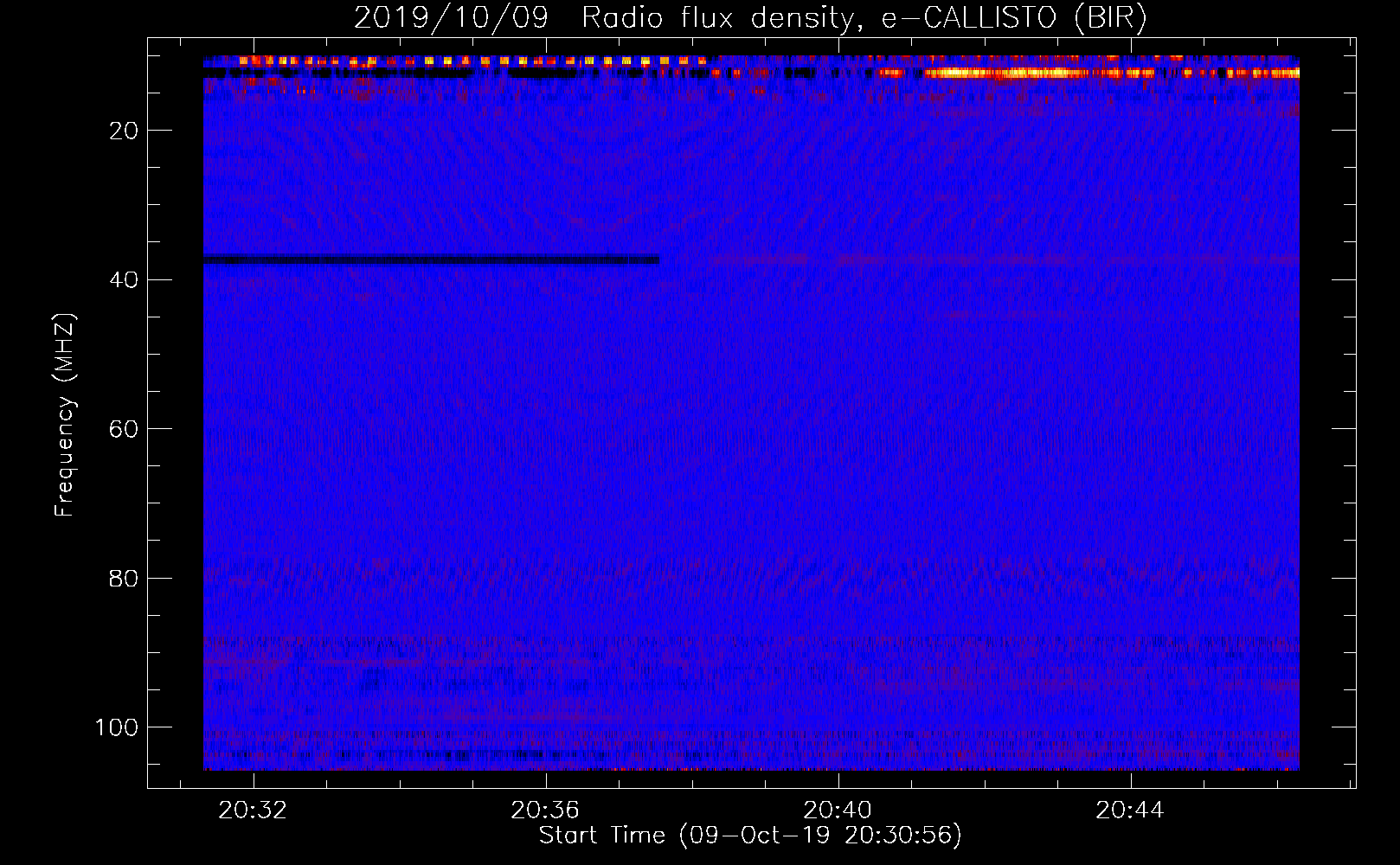The width and height of the screenshot is (1400, 865).
Task: Click the '80' frequency tick label
Action: [x=125, y=578]
